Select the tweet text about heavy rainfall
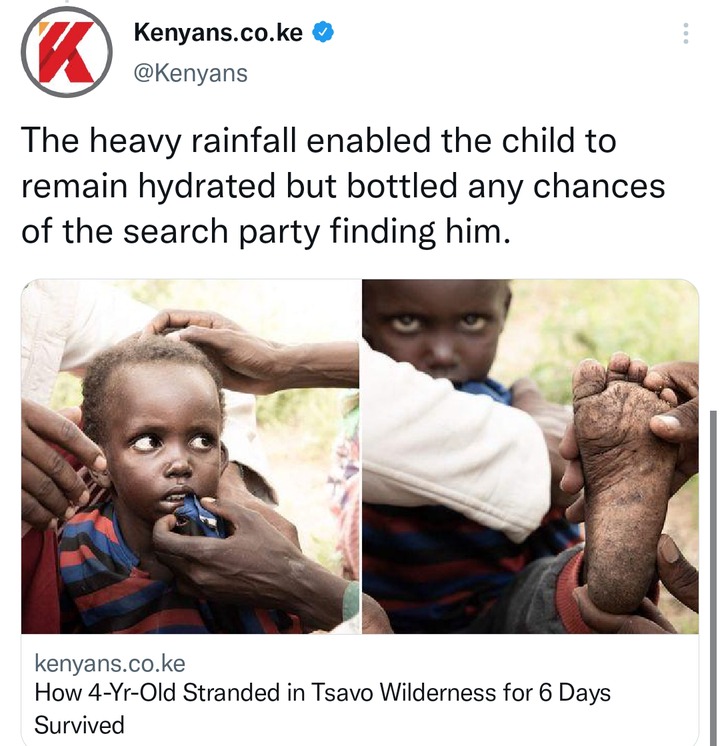Image resolution: width=720 pixels, height=746 pixels. 343,186
